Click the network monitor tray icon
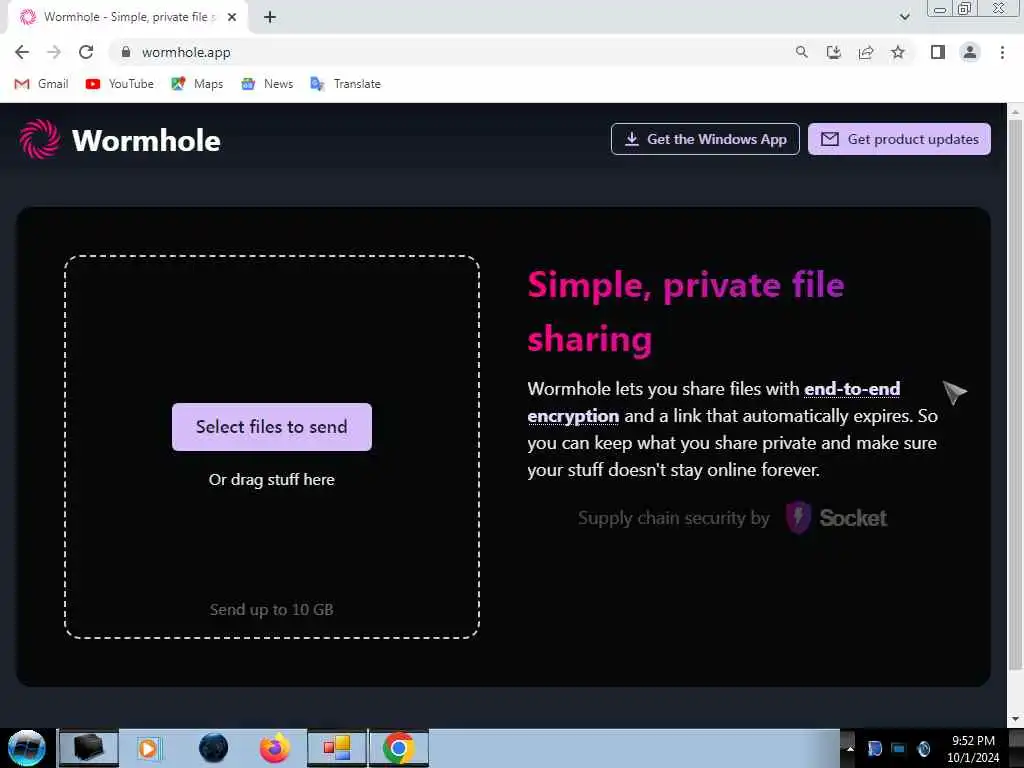This screenshot has width=1024, height=768. click(899, 748)
